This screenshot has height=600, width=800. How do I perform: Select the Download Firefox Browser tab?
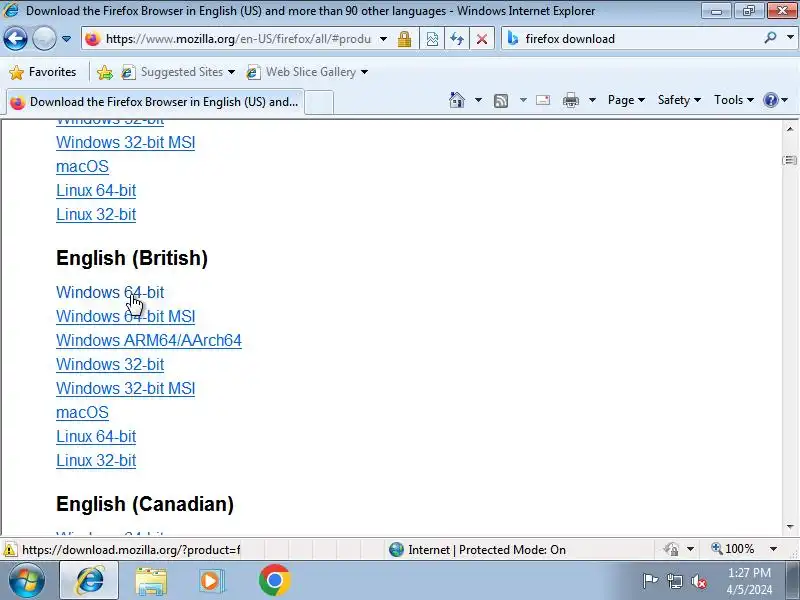pyautogui.click(x=155, y=102)
